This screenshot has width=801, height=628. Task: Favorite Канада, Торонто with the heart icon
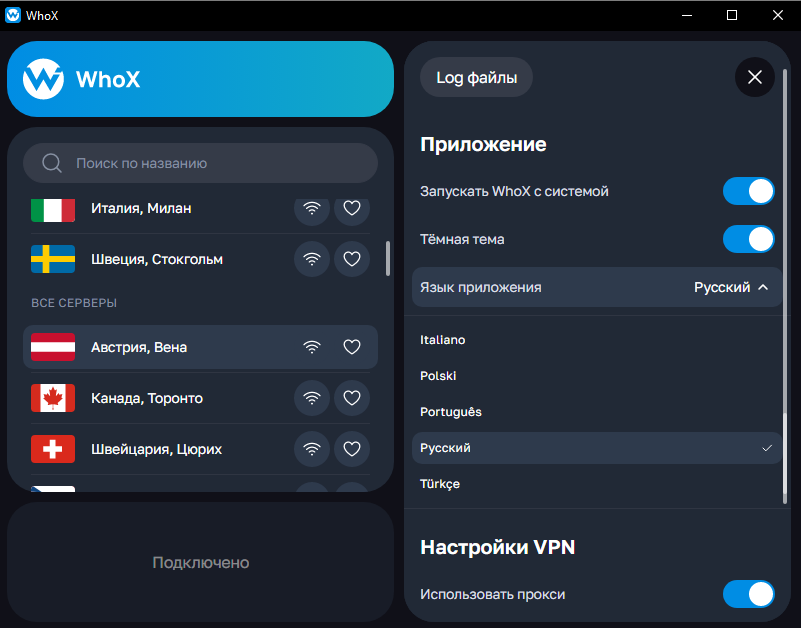(x=352, y=398)
